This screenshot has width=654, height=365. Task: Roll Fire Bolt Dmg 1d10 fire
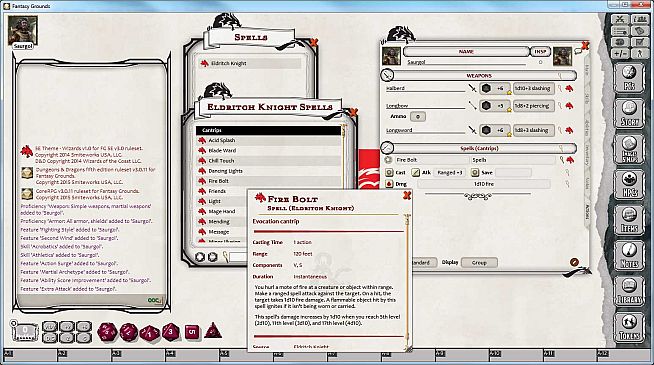point(484,184)
